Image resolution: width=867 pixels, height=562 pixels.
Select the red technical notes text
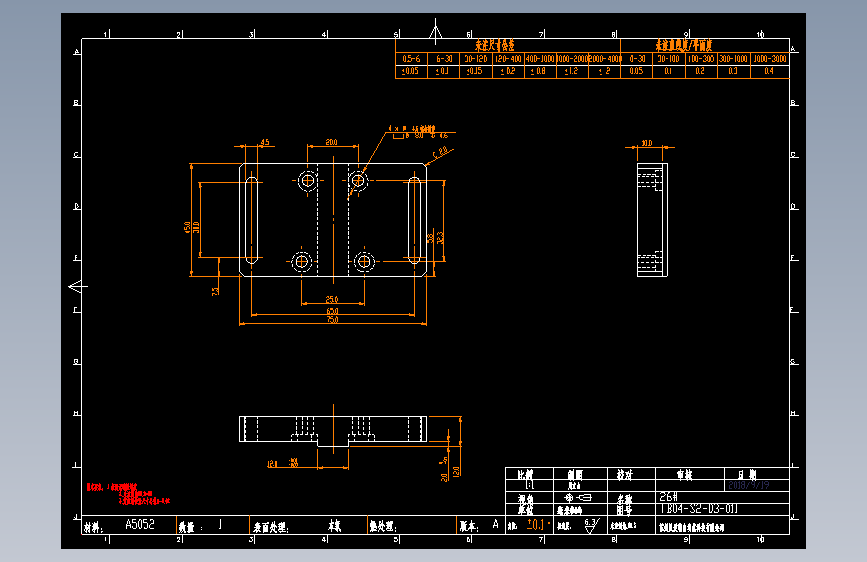pos(128,494)
